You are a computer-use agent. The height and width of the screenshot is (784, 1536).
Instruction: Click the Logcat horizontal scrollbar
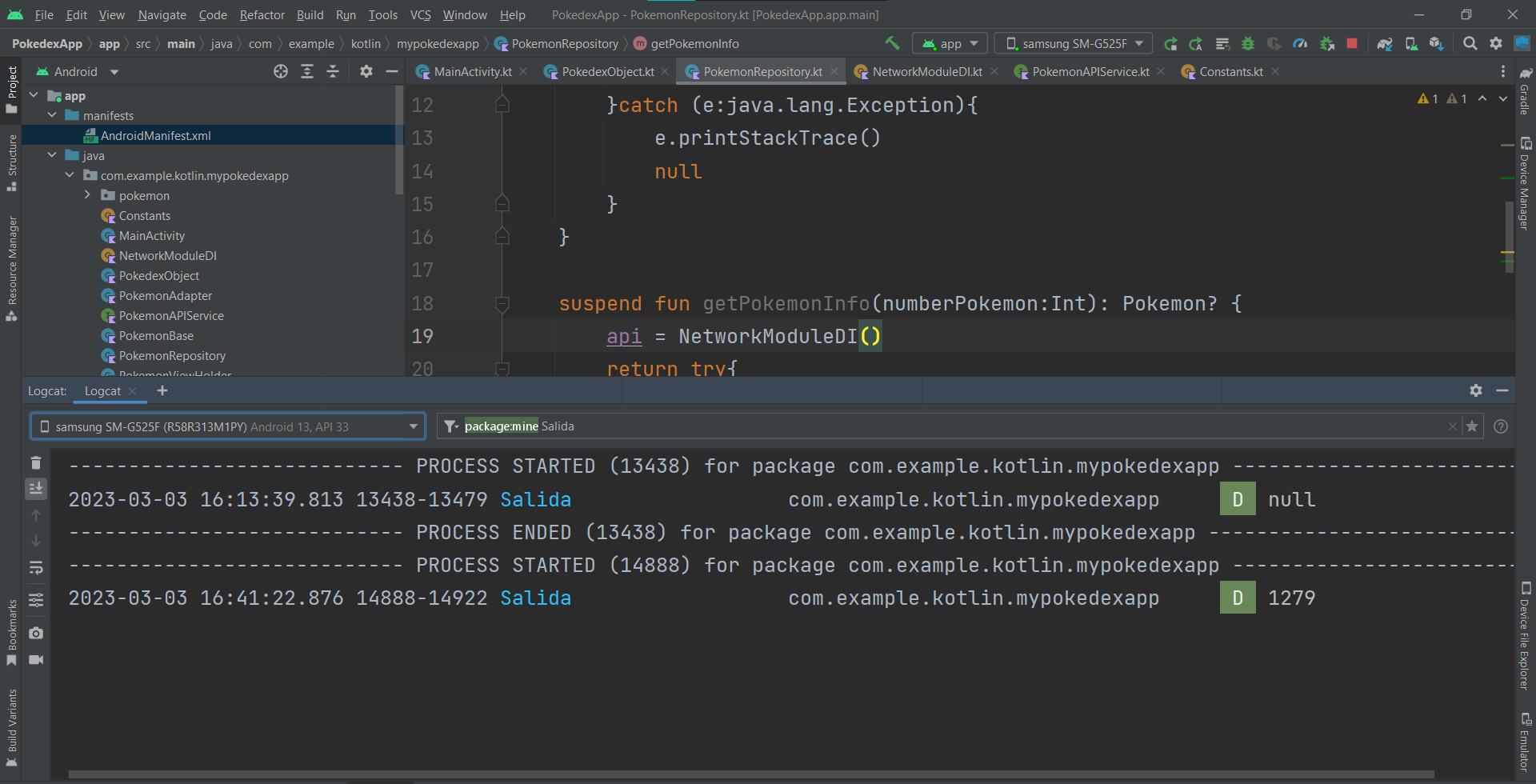[750, 774]
